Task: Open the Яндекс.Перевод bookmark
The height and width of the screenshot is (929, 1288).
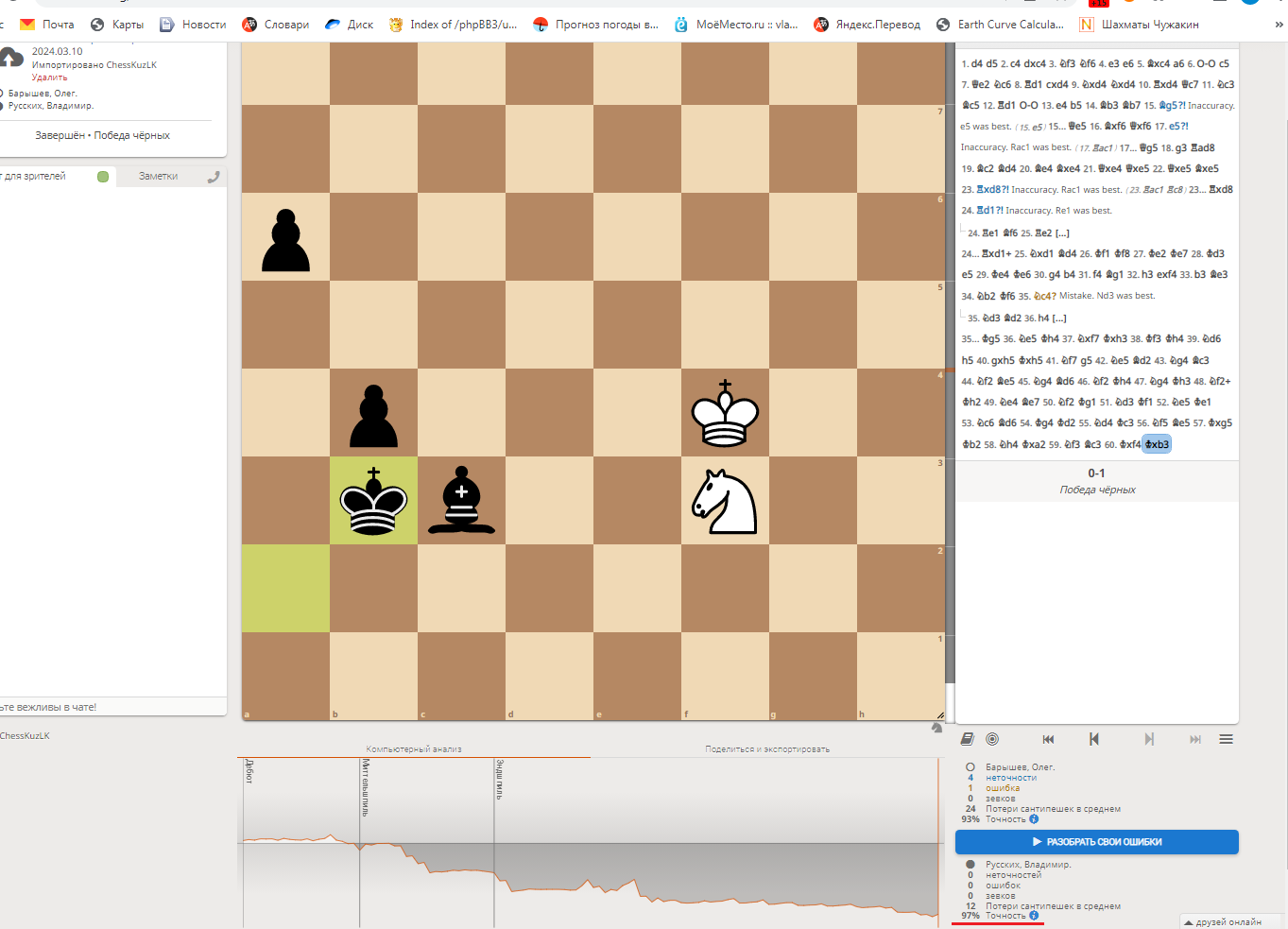Action: point(867,25)
